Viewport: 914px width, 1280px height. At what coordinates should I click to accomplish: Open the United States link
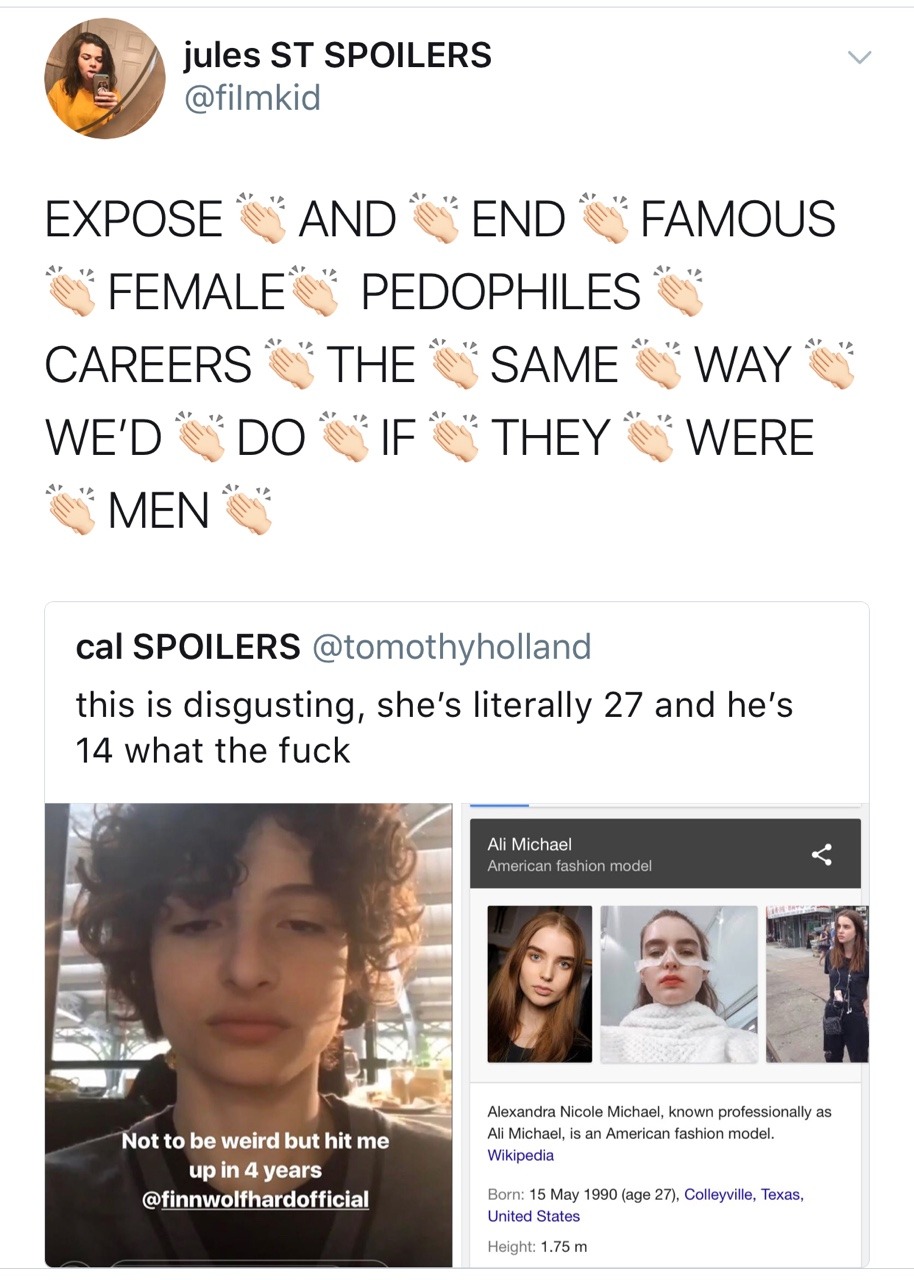click(x=533, y=1216)
